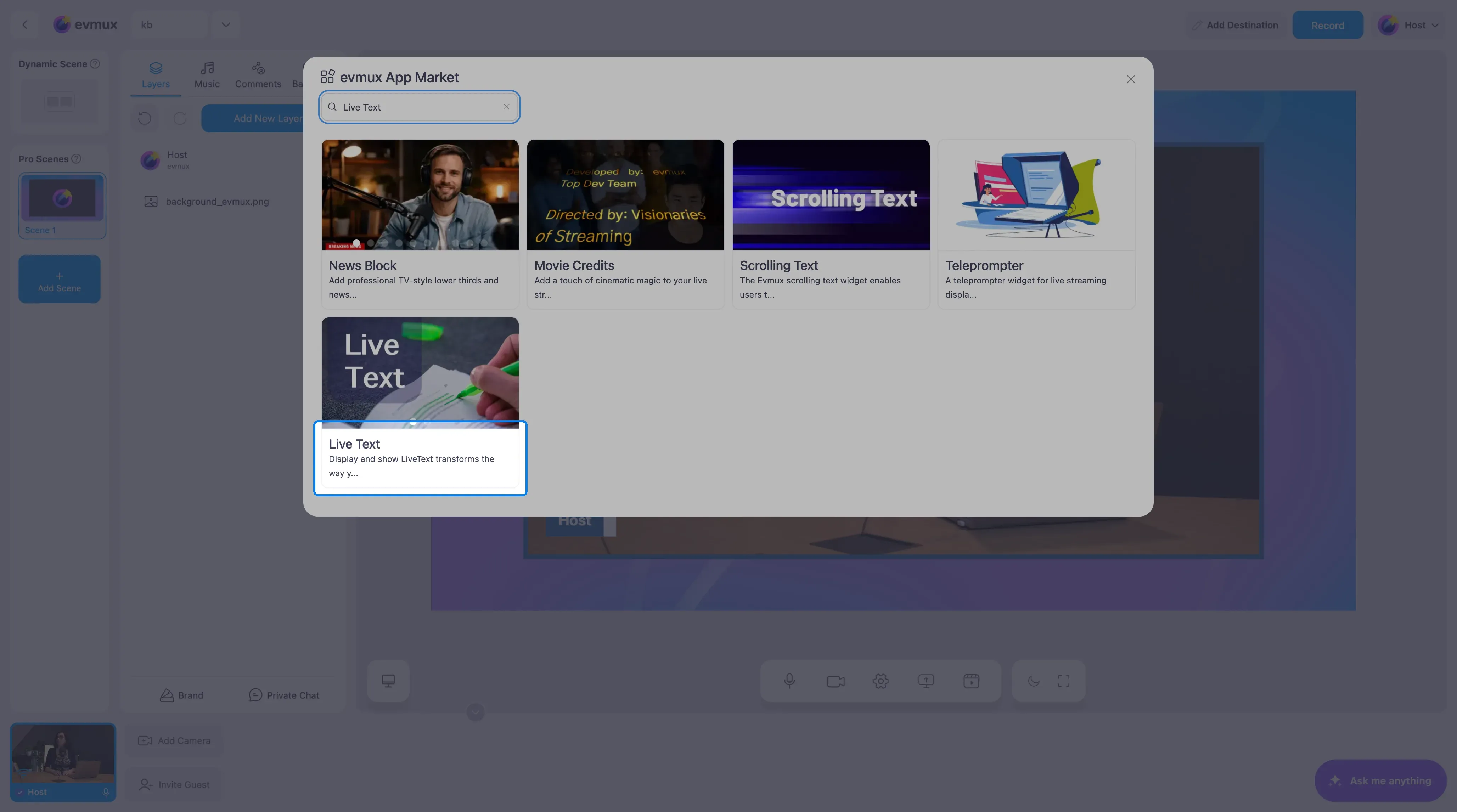The width and height of the screenshot is (1457, 812).
Task: Open the Movie Credits app card
Action: point(625,224)
